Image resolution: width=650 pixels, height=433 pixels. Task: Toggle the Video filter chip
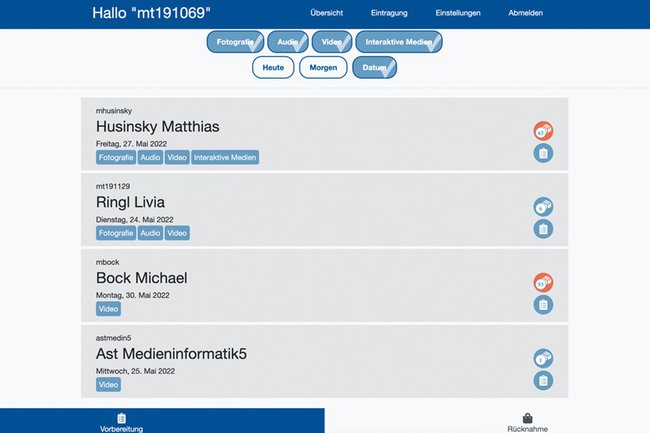[x=330, y=42]
